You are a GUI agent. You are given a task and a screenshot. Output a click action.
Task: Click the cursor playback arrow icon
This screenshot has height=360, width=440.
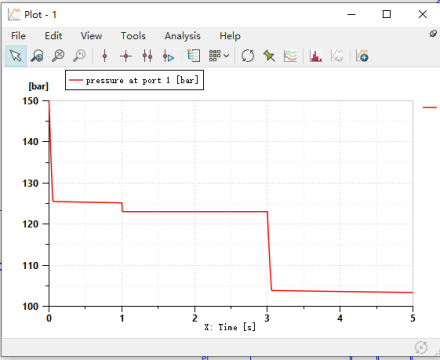coord(169,56)
